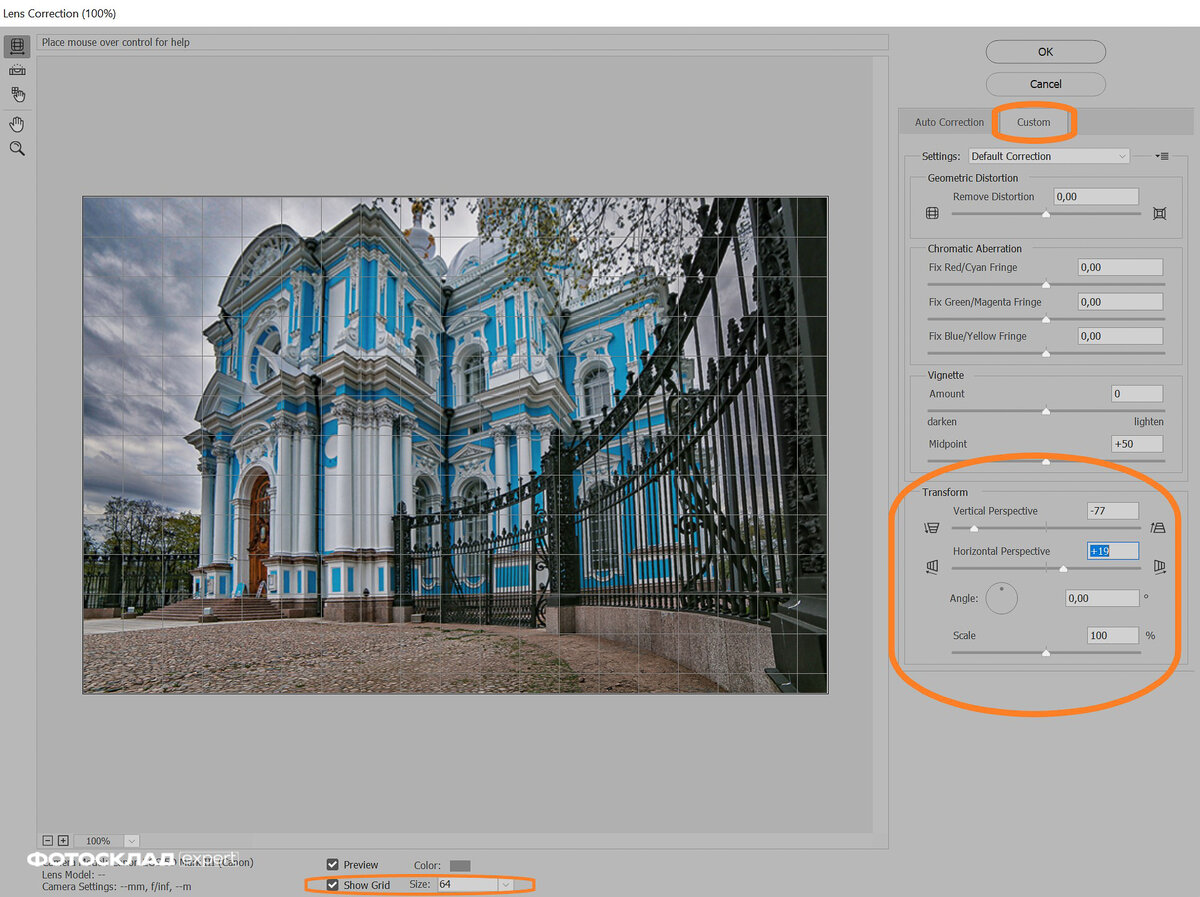Click the Vignette Amount value field

pyautogui.click(x=1137, y=394)
